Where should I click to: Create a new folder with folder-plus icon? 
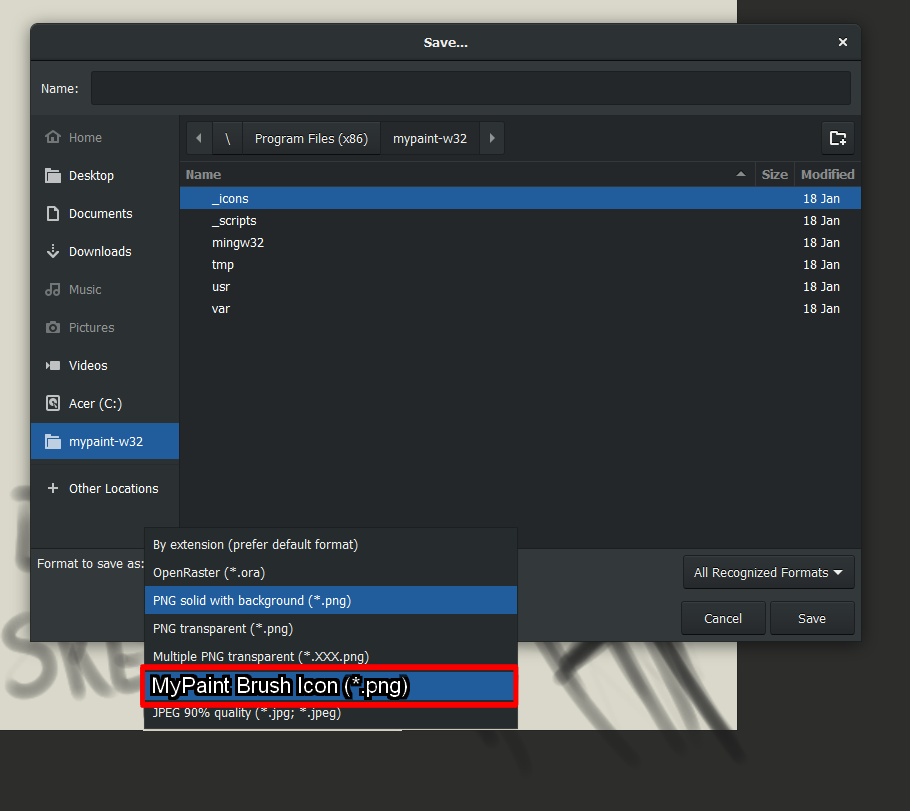pos(837,138)
